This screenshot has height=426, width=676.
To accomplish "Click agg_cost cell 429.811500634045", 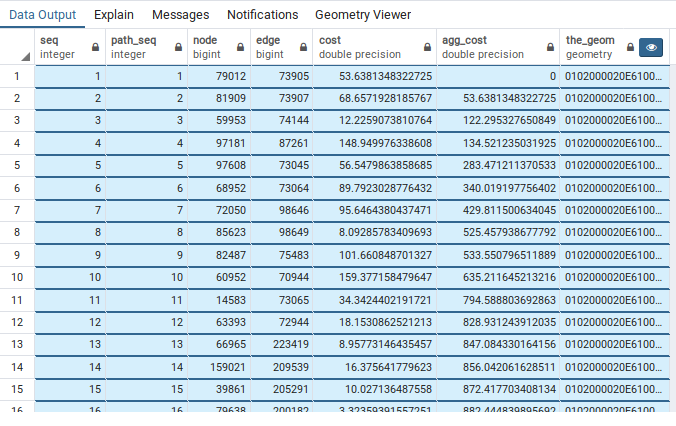I will pos(498,210).
